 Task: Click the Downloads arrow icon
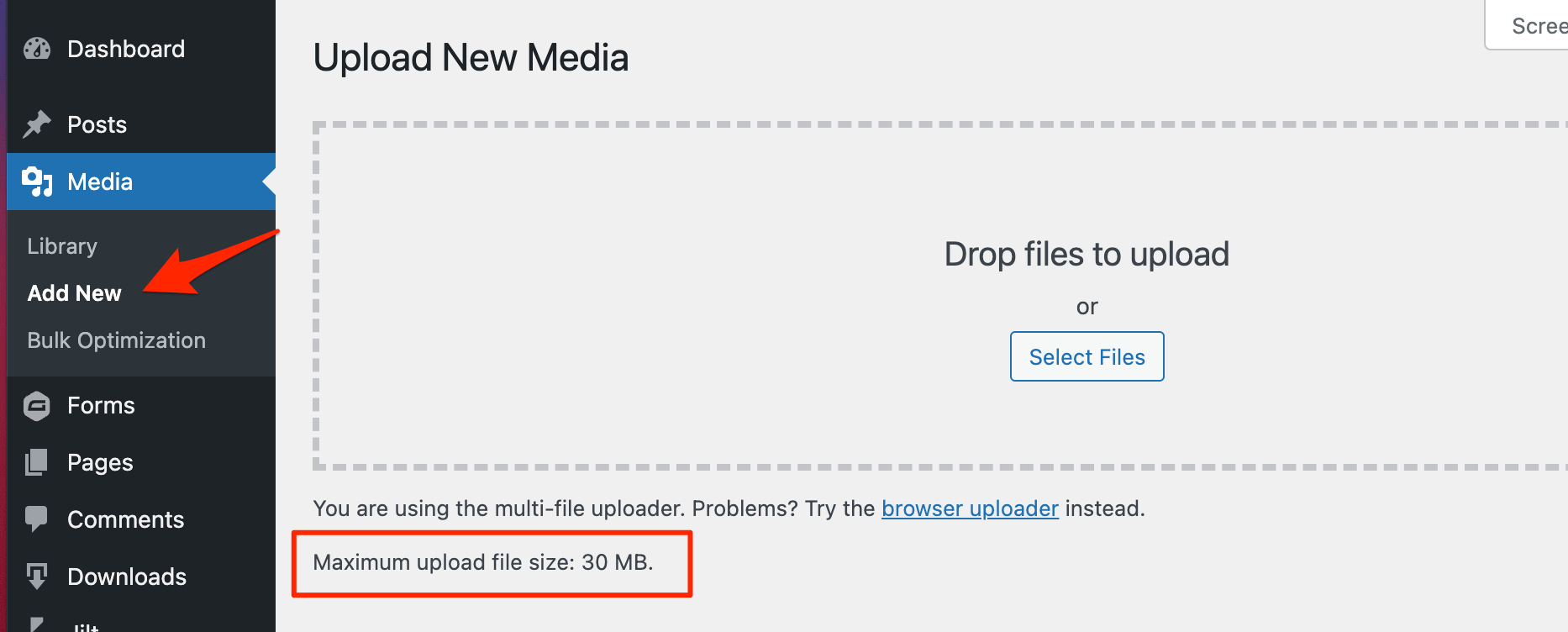(36, 576)
